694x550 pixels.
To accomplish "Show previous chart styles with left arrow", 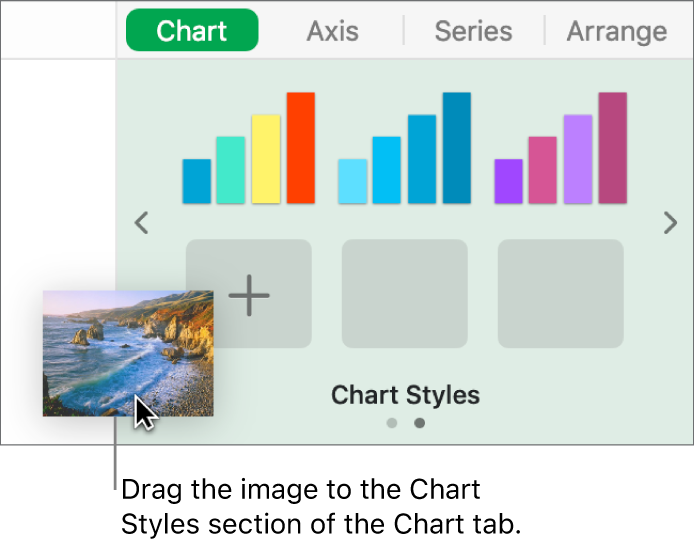I will (142, 223).
